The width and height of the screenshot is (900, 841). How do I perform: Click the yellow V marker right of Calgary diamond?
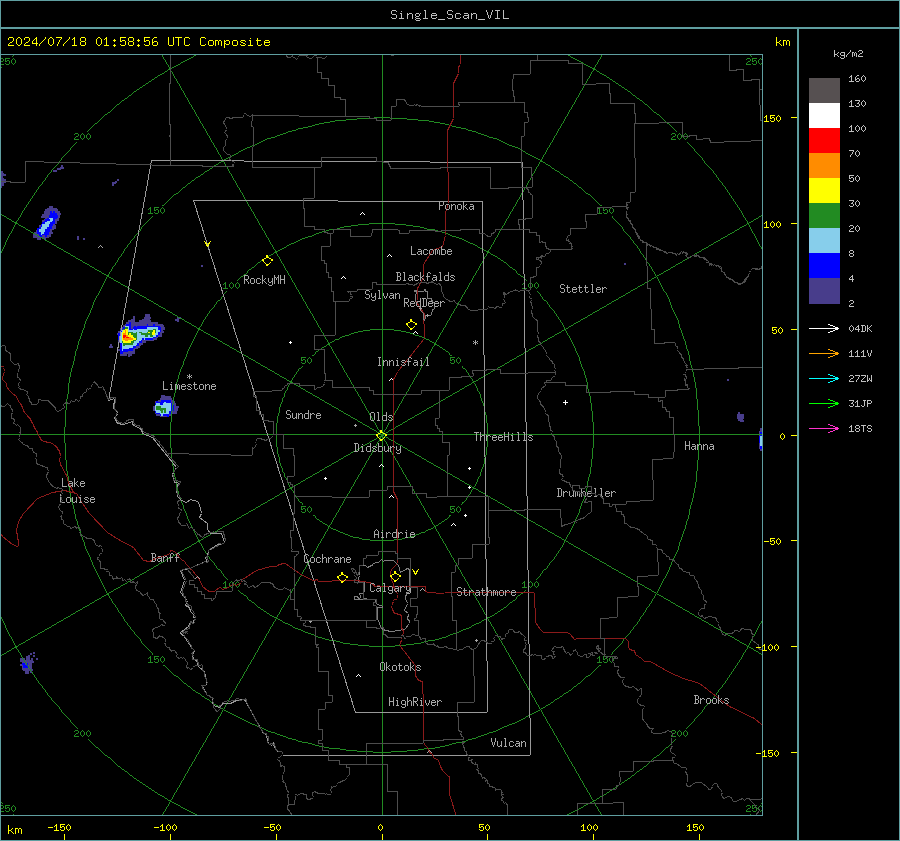point(416,572)
